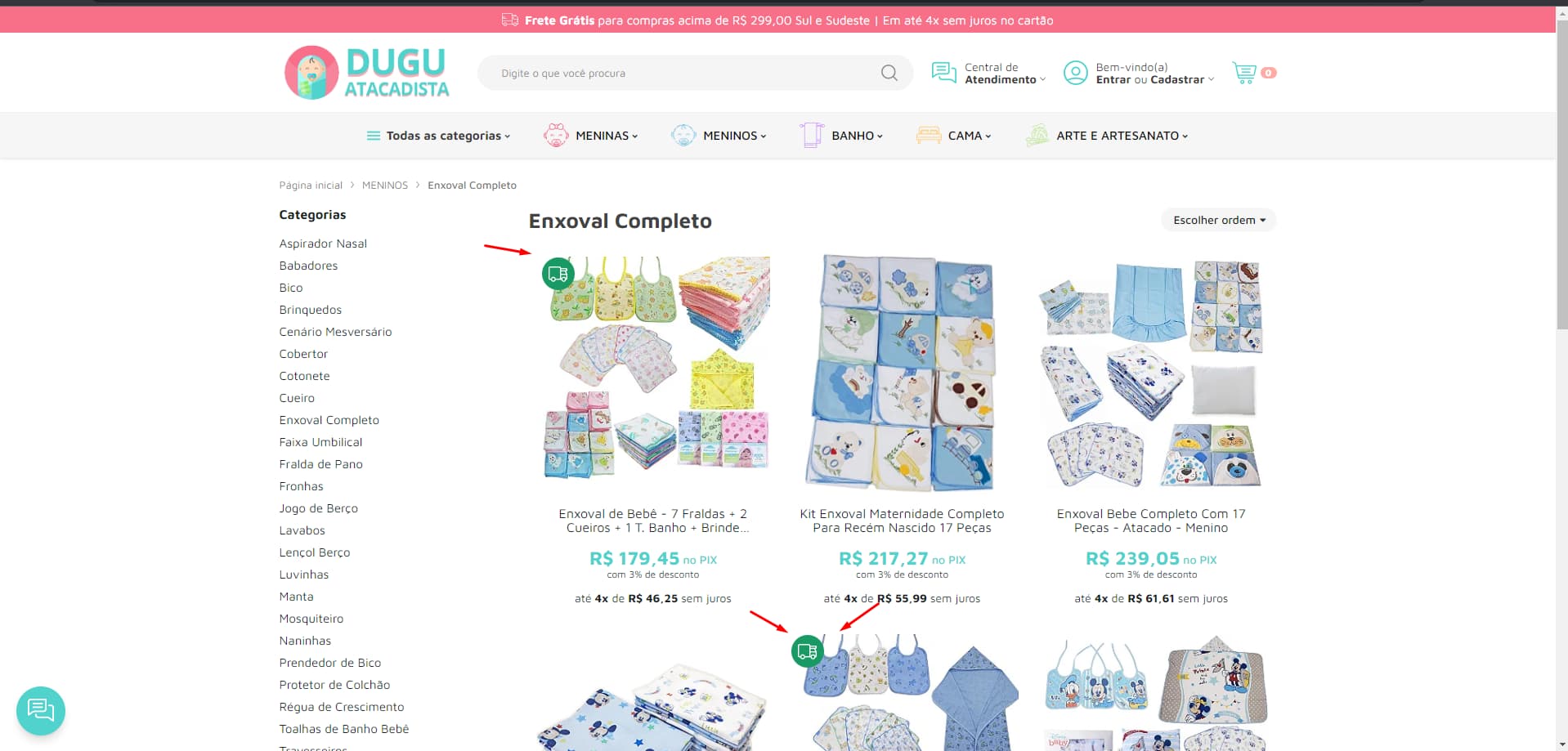Viewport: 1568px width, 751px height.
Task: Click the search magnifier icon
Action: 889,74
